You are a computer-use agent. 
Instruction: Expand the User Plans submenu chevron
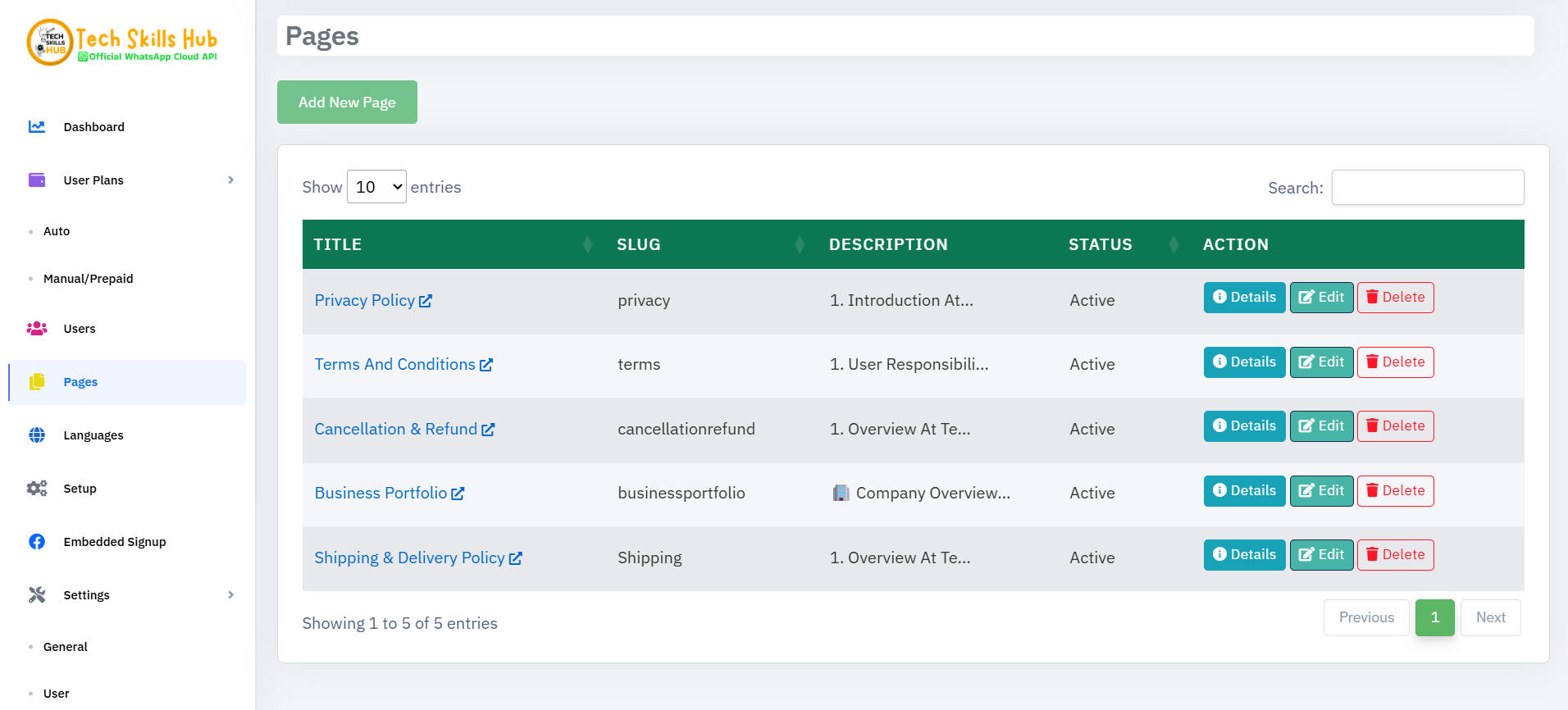(x=230, y=180)
